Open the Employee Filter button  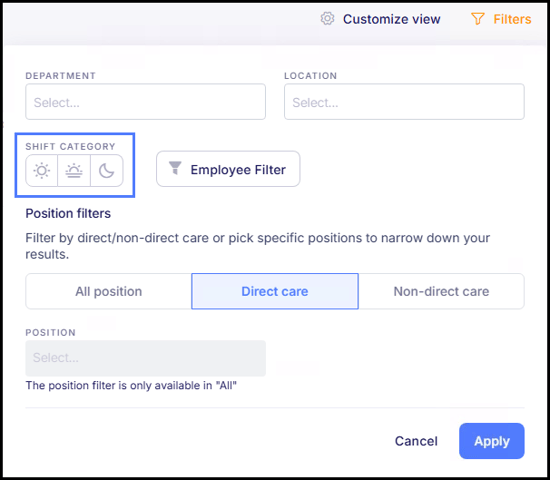[x=228, y=169]
